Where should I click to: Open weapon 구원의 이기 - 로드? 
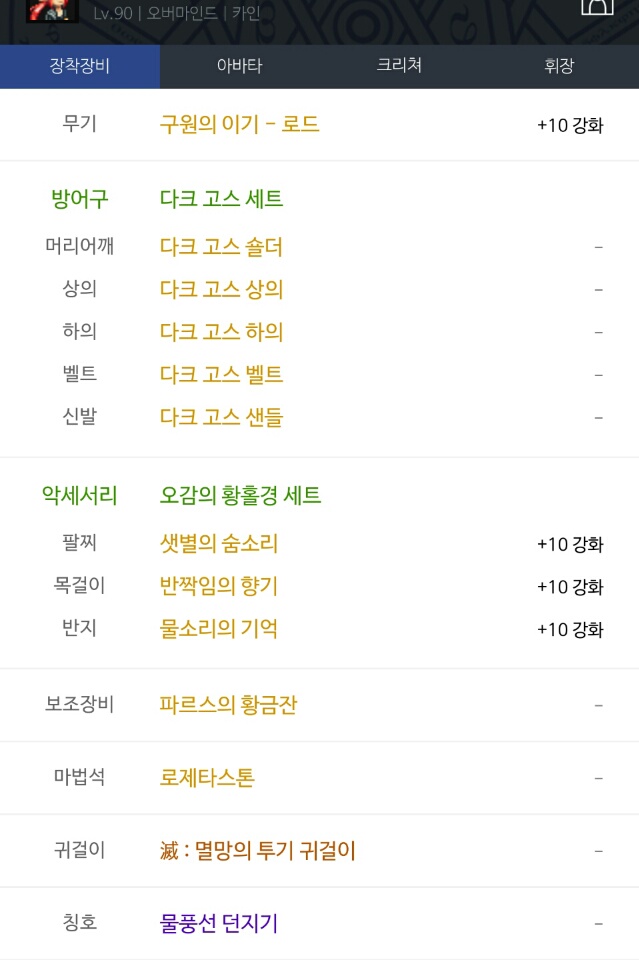coord(239,124)
